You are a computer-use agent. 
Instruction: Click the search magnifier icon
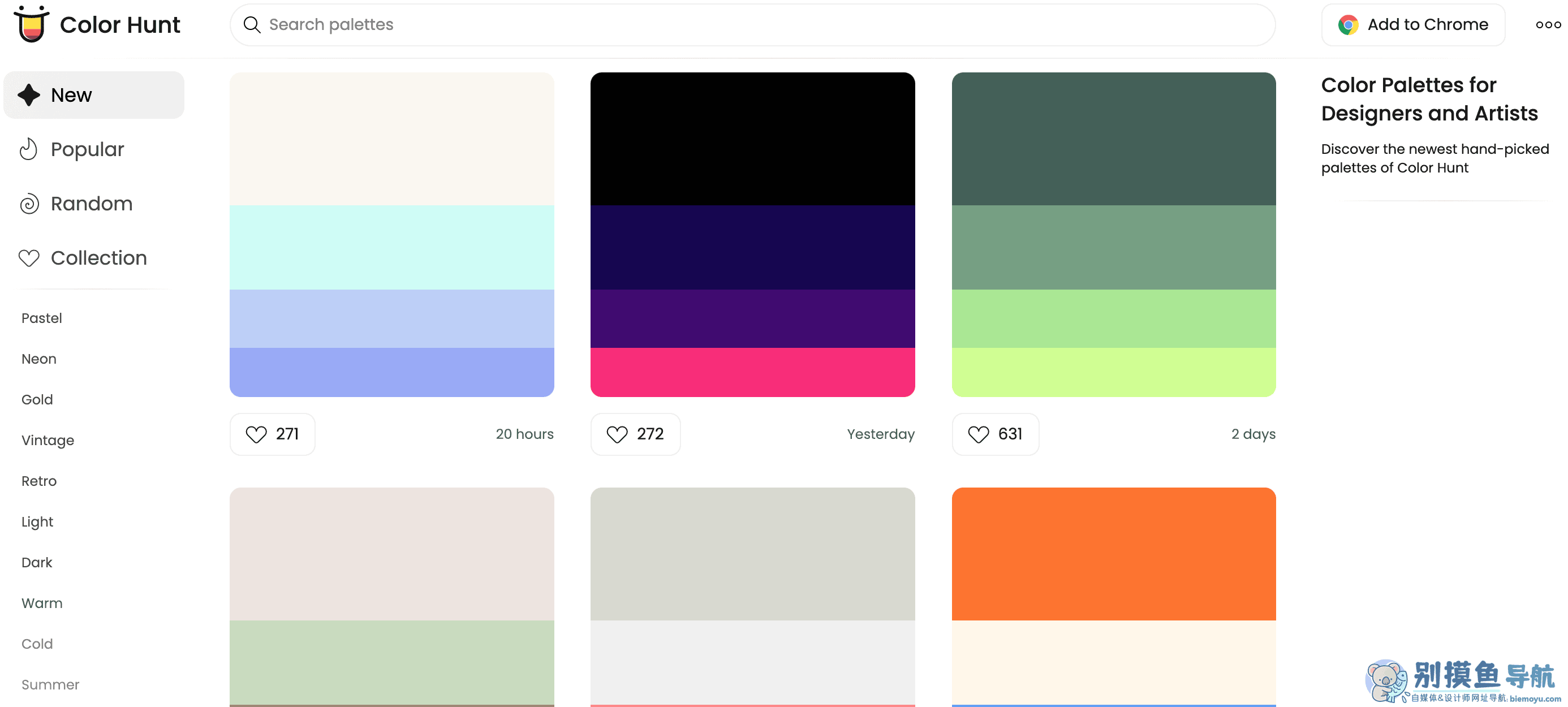click(x=251, y=24)
